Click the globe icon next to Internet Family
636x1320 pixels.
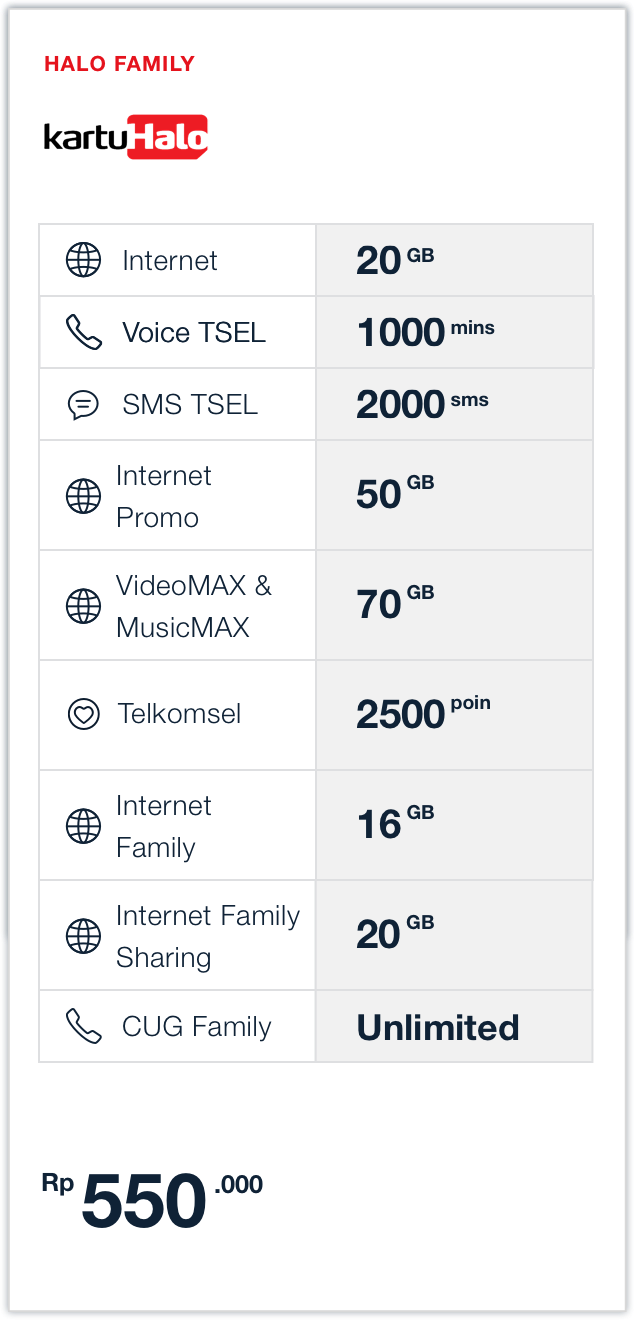click(83, 826)
